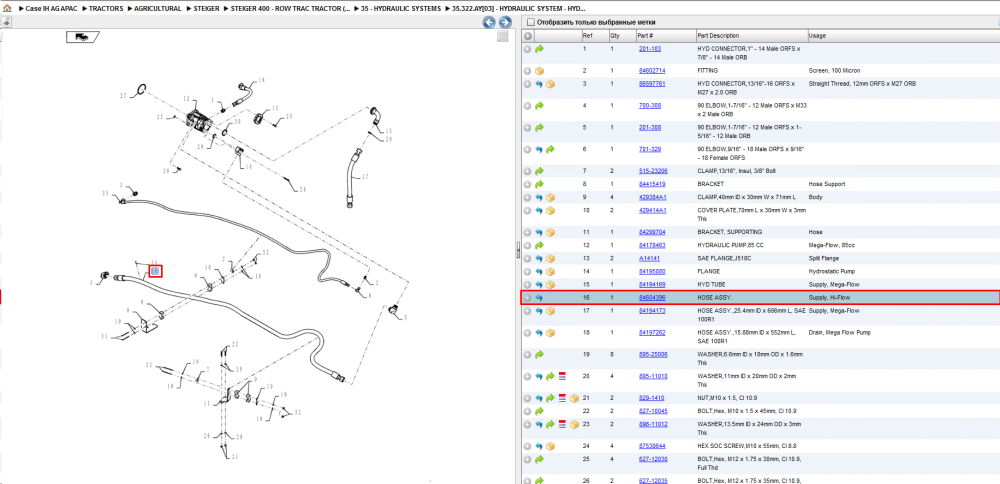Open STEIGER breadcrumb
1000x484 pixels.
pyautogui.click(x=207, y=8)
